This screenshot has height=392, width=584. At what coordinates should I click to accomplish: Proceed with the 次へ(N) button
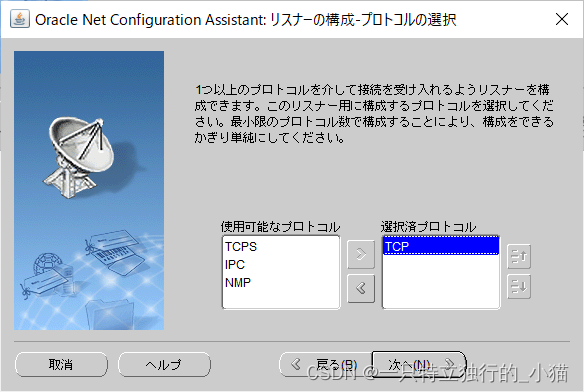[419, 364]
